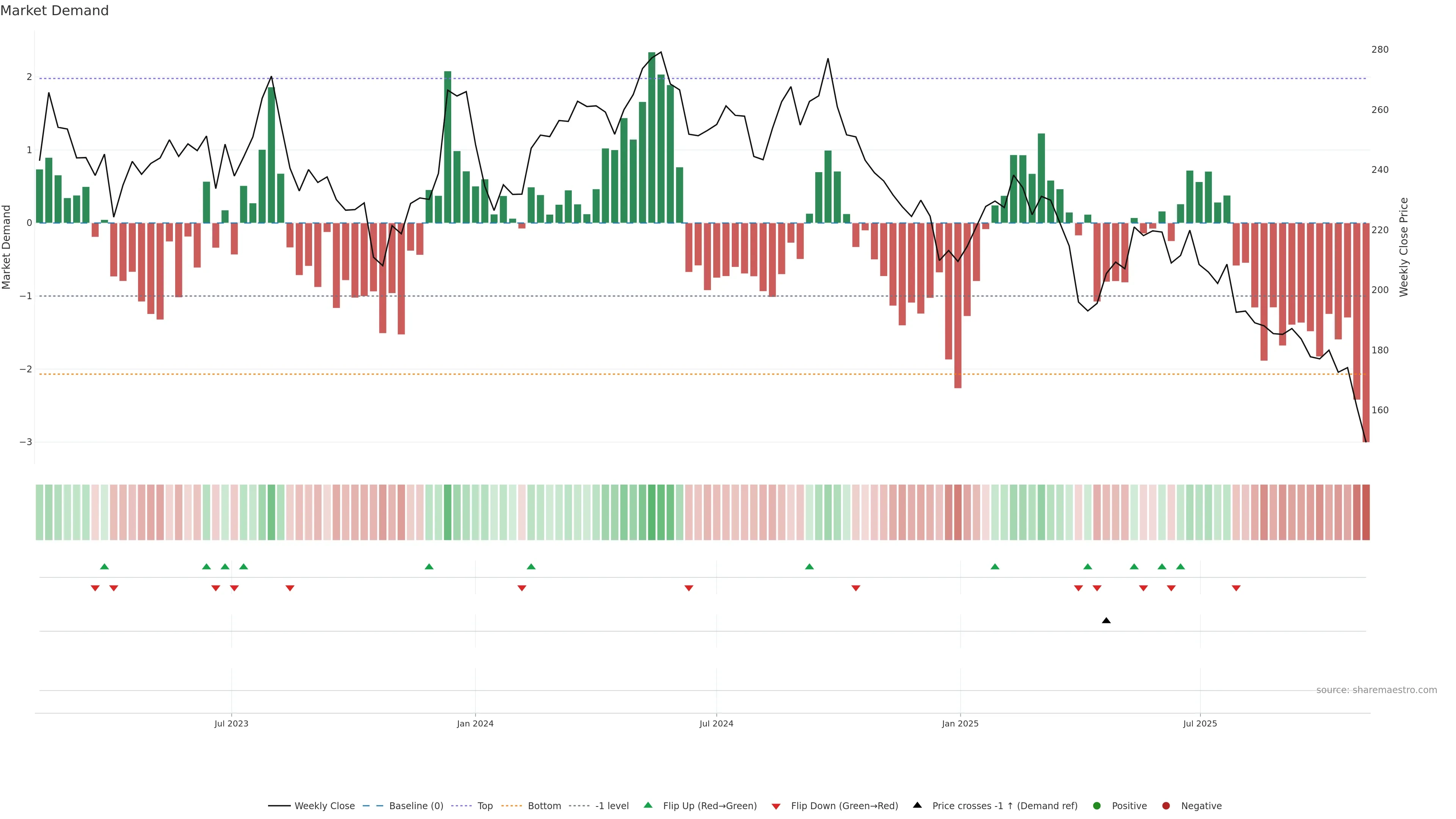Toggle the Weekly Close legend entry

pyautogui.click(x=325, y=805)
